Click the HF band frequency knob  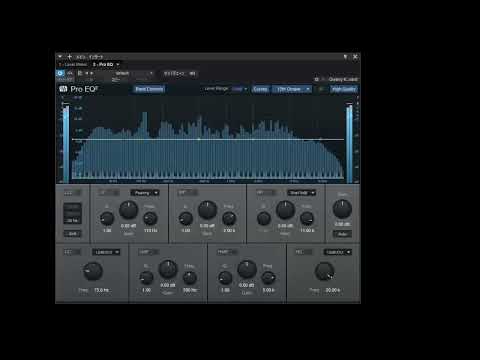tap(307, 219)
